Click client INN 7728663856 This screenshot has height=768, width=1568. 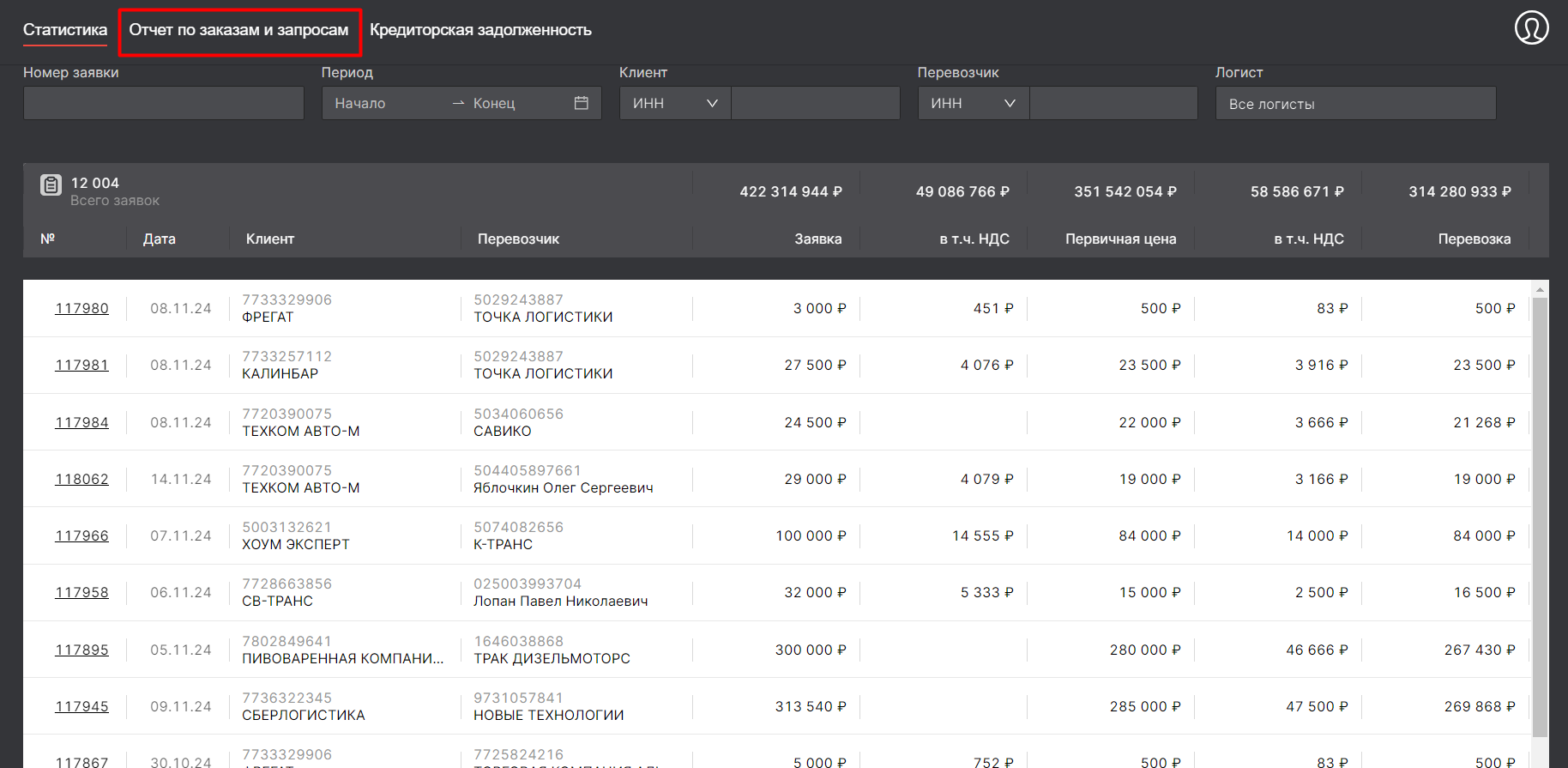[x=286, y=584]
